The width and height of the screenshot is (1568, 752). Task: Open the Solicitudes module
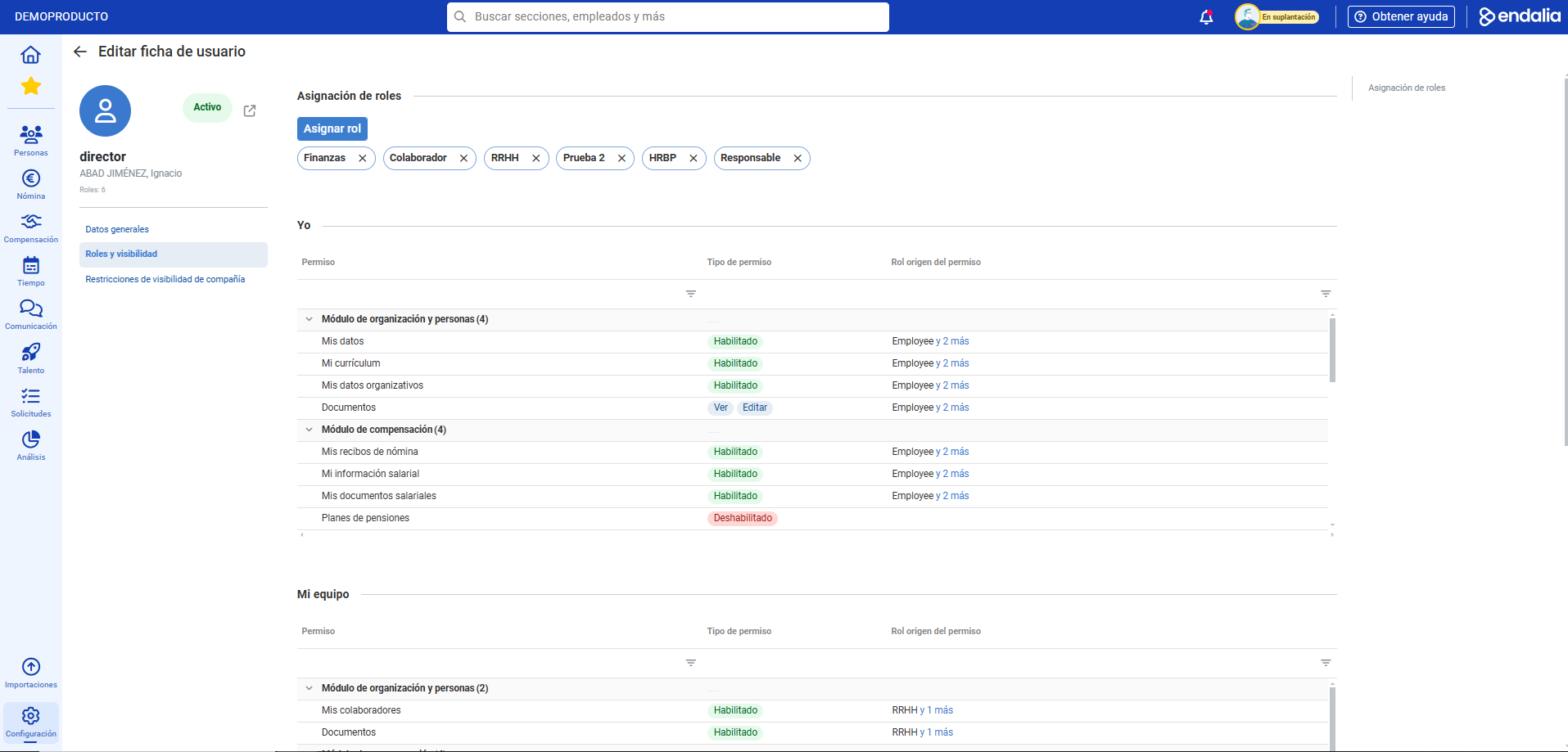[x=30, y=402]
